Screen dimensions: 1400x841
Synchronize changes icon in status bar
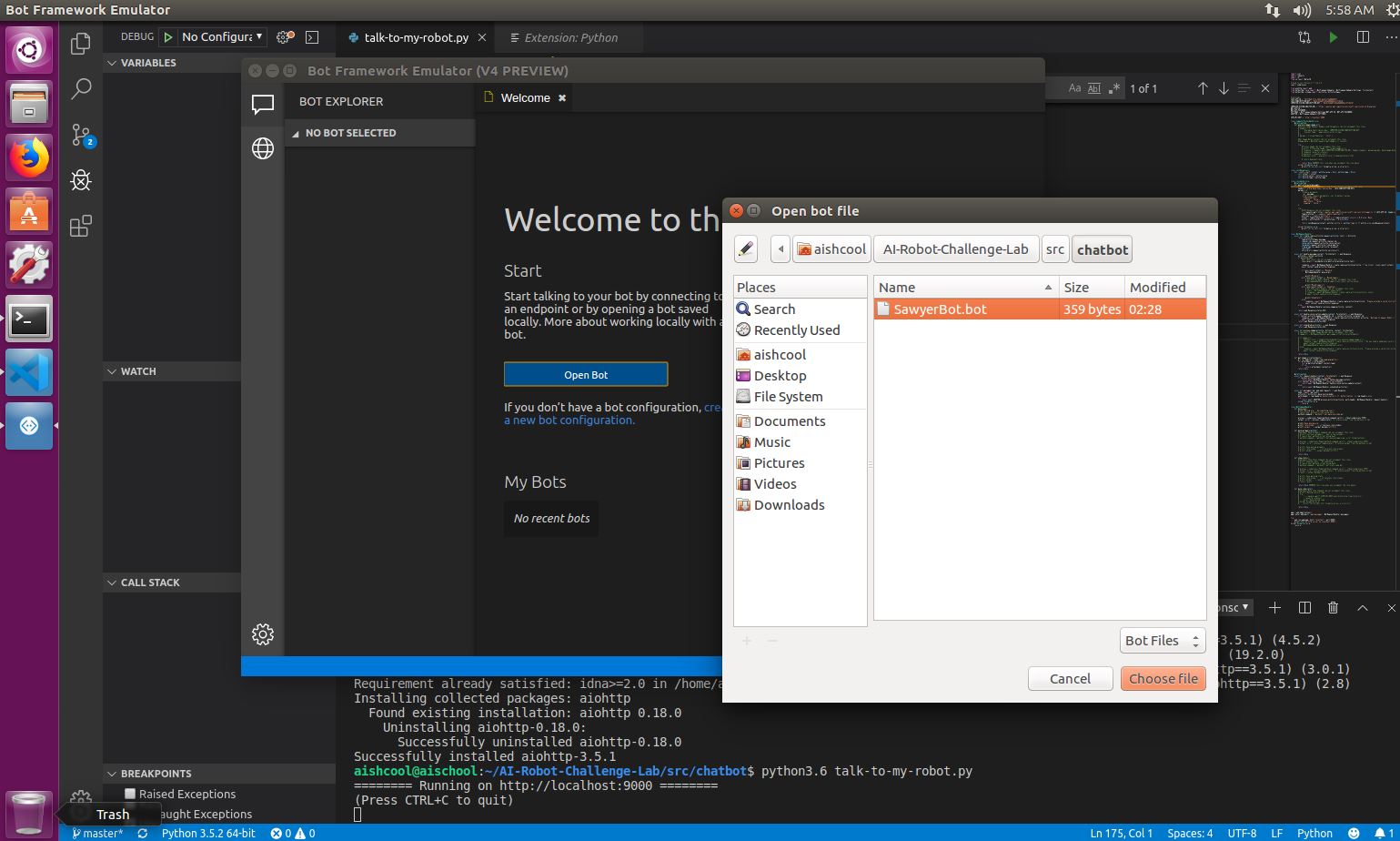143,833
